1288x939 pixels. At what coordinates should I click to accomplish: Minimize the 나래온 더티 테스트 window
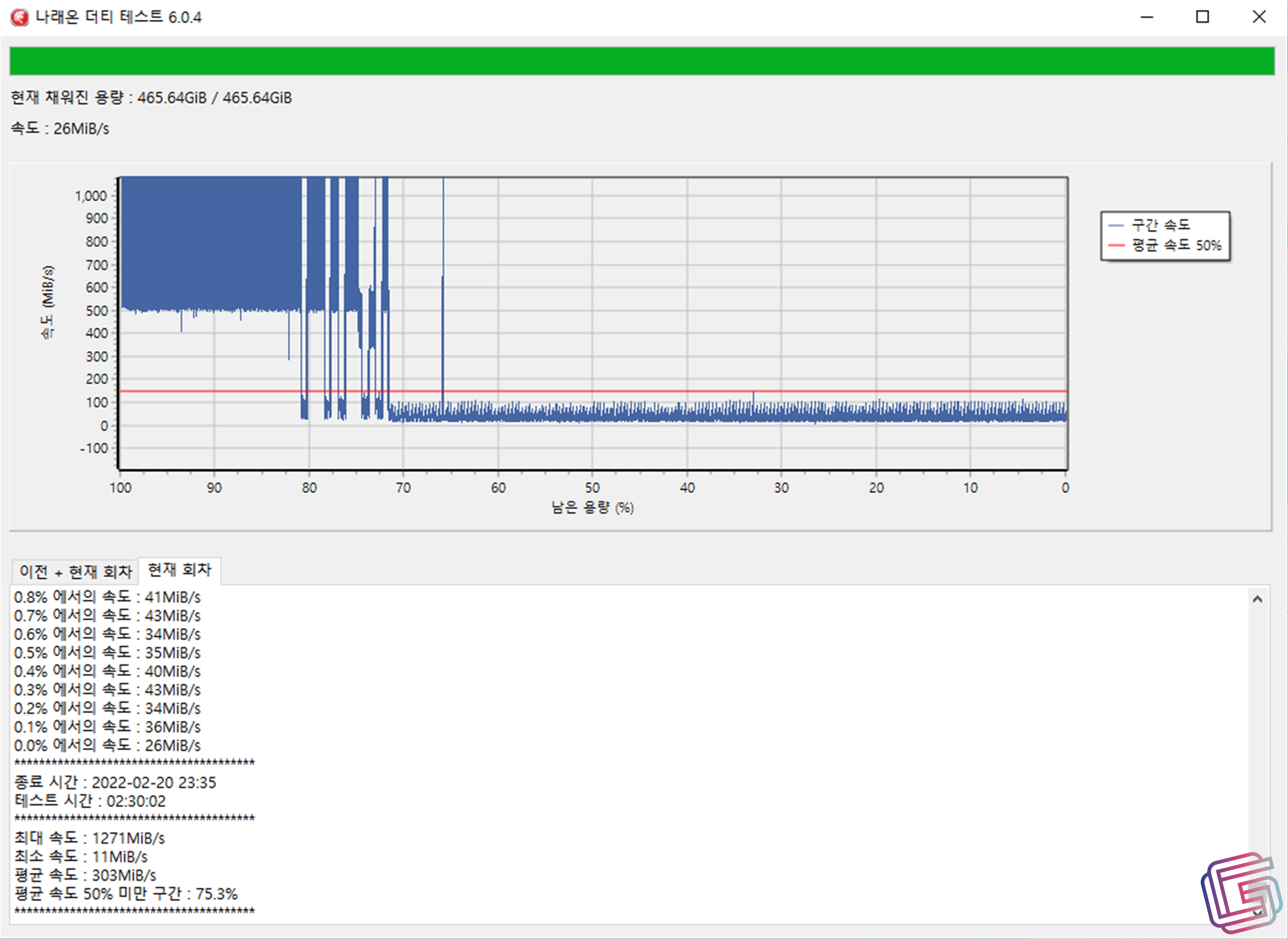1146,17
